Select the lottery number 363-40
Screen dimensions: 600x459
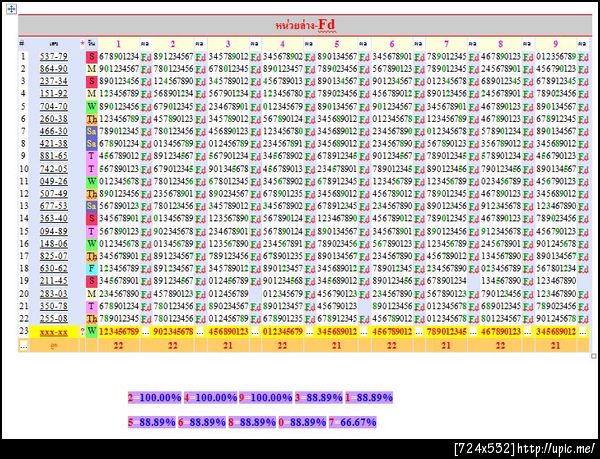click(x=54, y=218)
